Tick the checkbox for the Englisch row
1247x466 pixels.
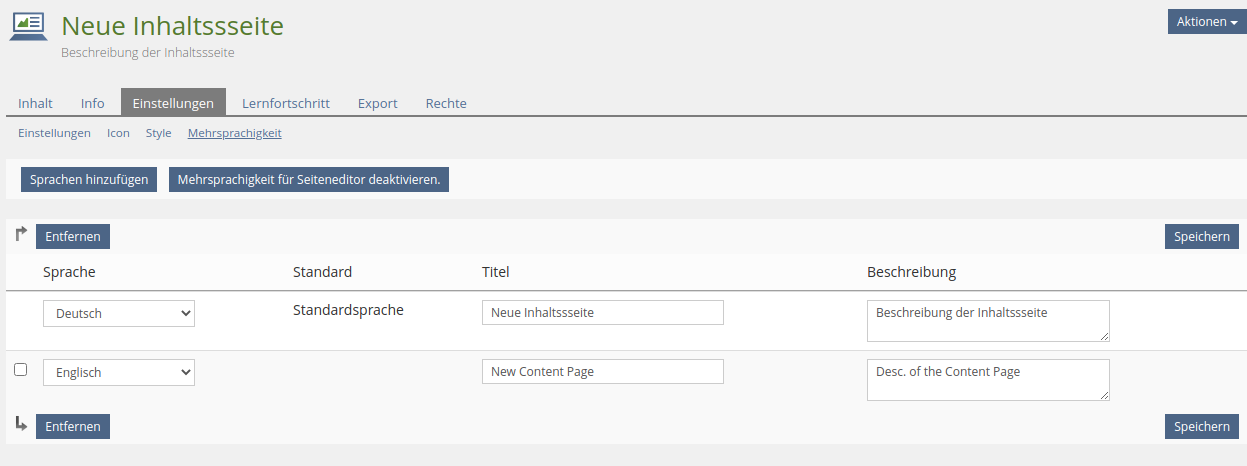20,370
